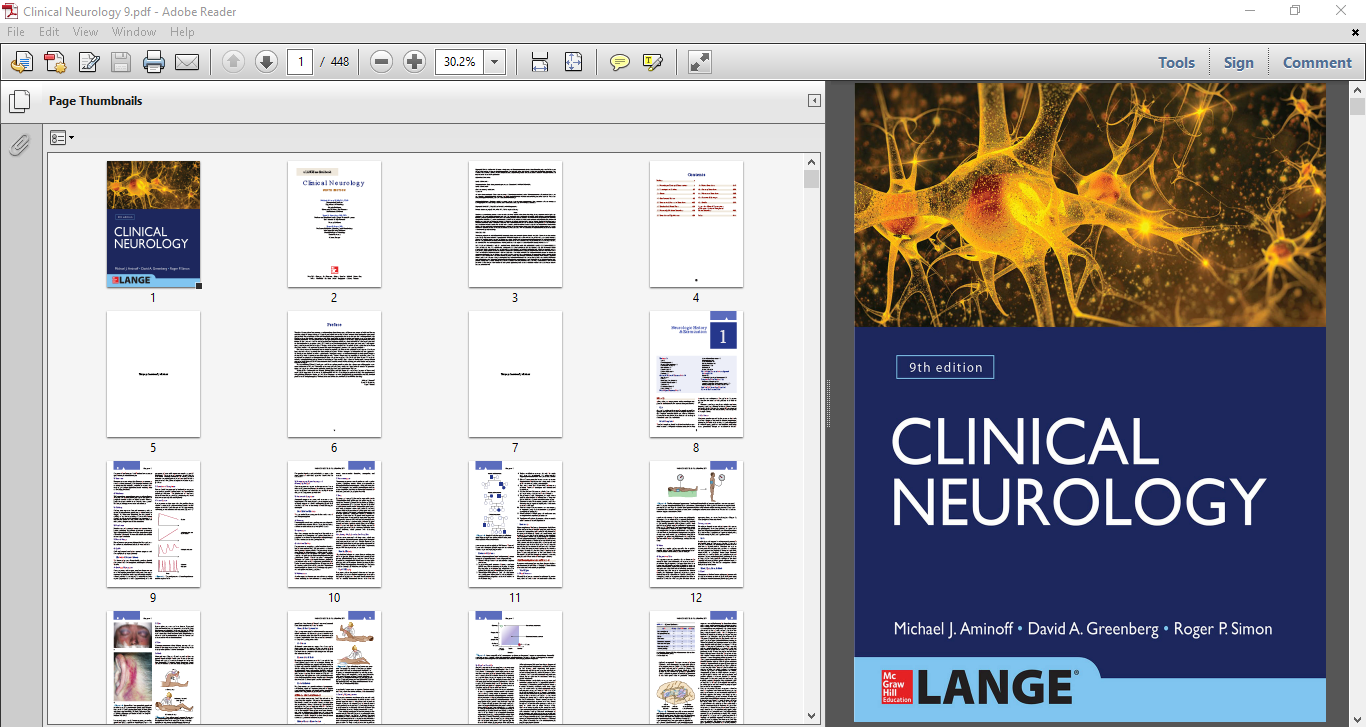Select the page 3 thumbnail
Screen dimensions: 1366x727
tap(515, 224)
